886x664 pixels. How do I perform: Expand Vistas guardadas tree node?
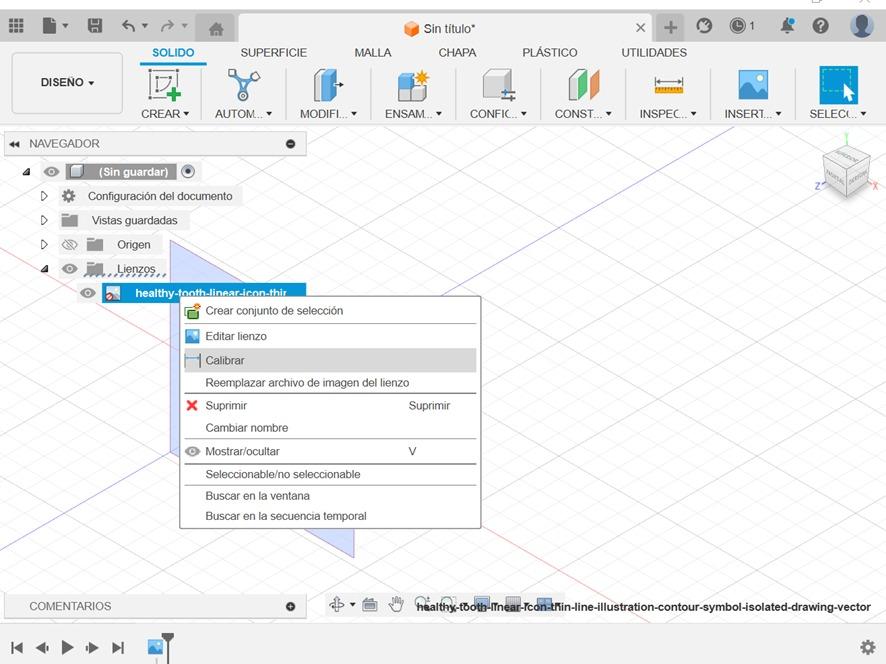(44, 220)
